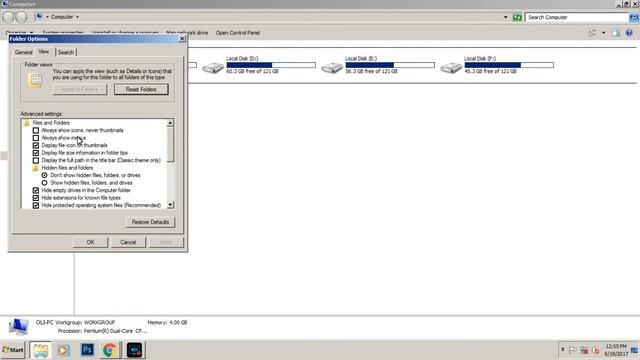
Task: Select the Local Disk (E:) drive icon
Action: (x=332, y=68)
